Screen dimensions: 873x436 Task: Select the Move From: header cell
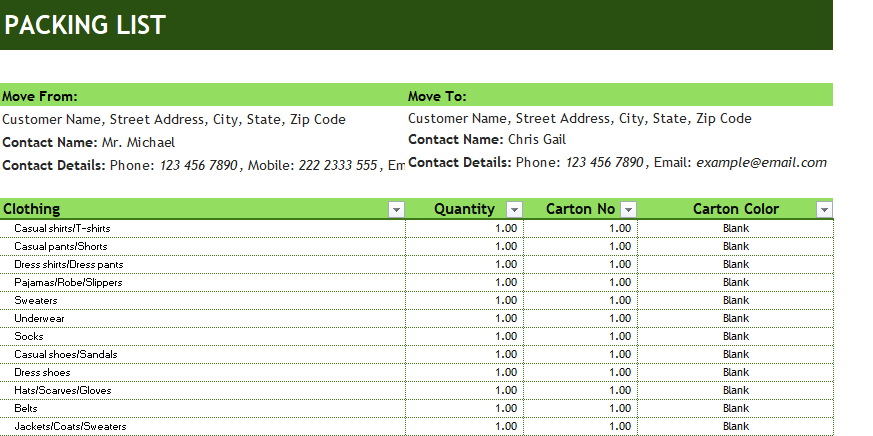203,96
